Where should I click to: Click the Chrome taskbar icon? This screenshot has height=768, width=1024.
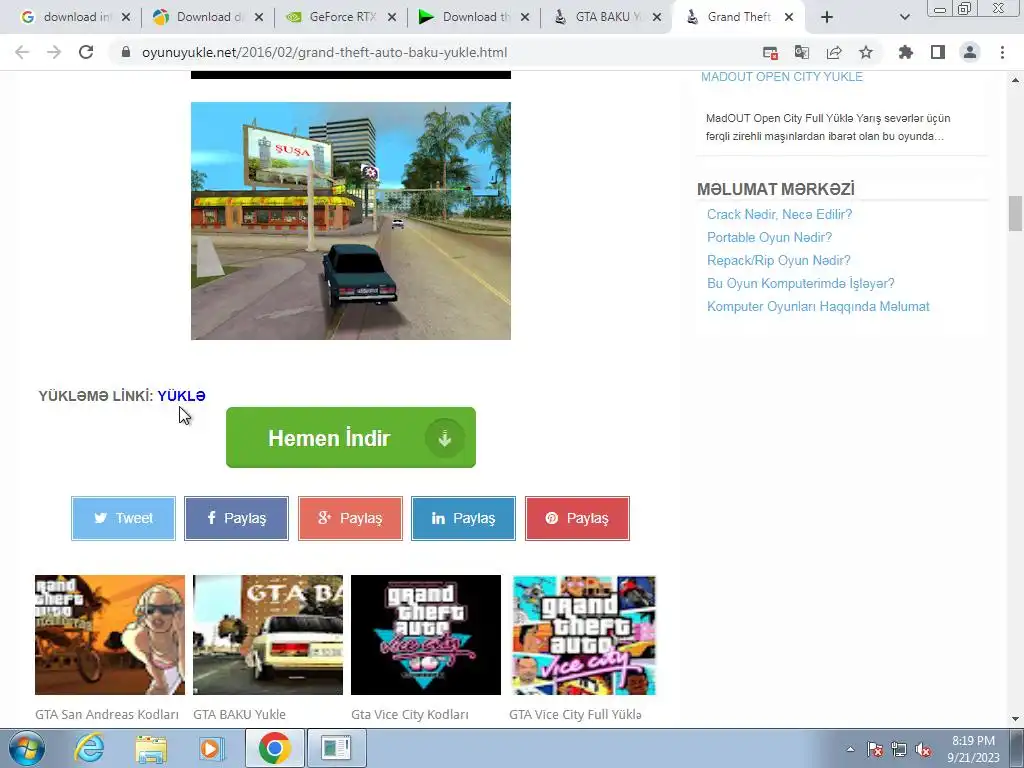[274, 748]
